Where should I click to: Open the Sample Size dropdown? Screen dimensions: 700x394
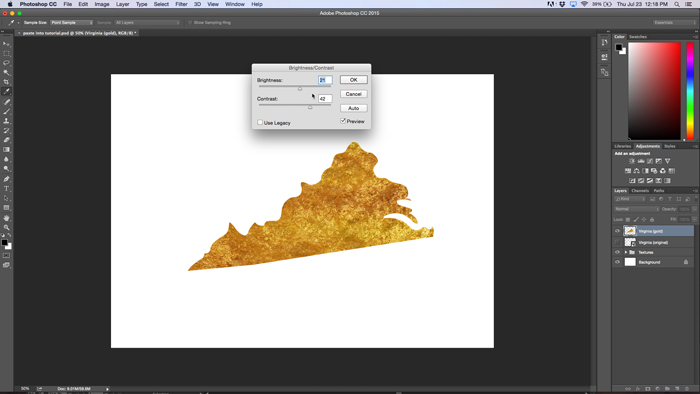[71, 22]
